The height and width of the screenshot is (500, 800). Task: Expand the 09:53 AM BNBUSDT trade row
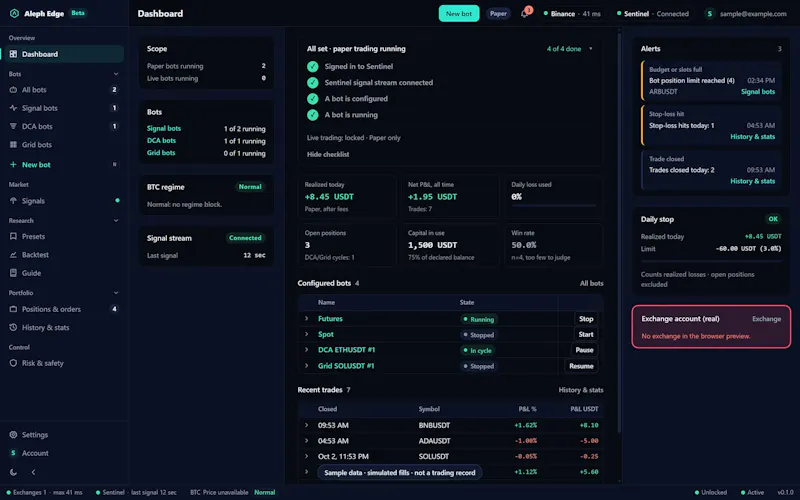pyautogui.click(x=306, y=425)
